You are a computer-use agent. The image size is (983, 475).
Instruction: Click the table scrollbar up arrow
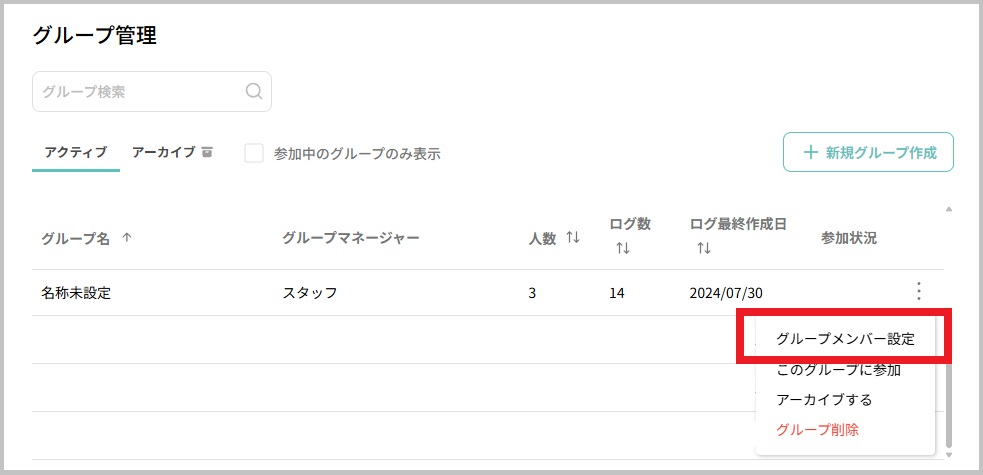pos(949,209)
